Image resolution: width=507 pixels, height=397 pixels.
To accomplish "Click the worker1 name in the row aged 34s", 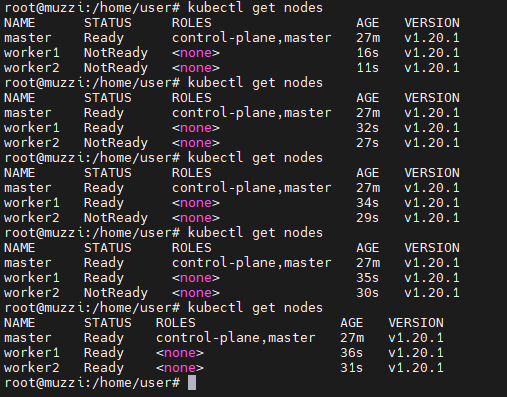I will coord(32,203).
